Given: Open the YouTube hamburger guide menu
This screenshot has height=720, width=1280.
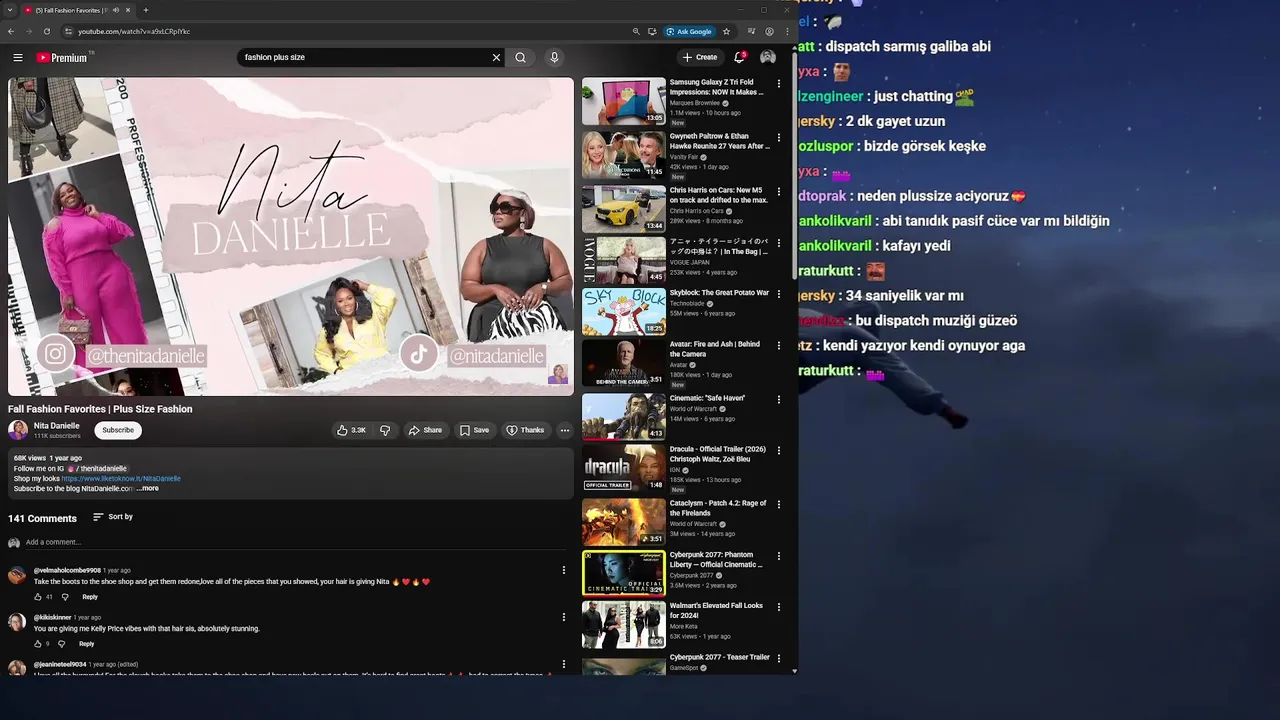Looking at the screenshot, I should pyautogui.click(x=18, y=58).
